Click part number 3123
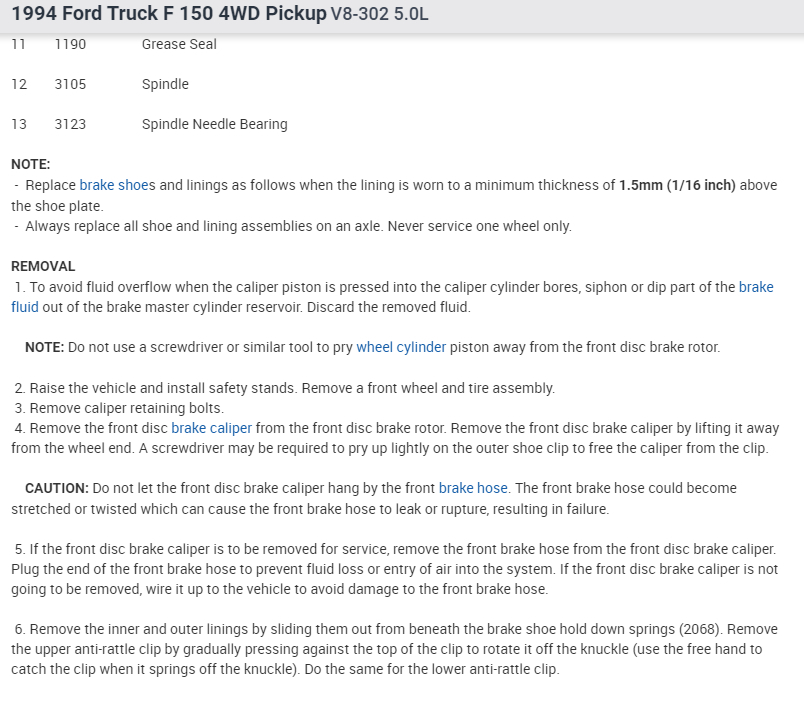The image size is (804, 714). point(70,124)
